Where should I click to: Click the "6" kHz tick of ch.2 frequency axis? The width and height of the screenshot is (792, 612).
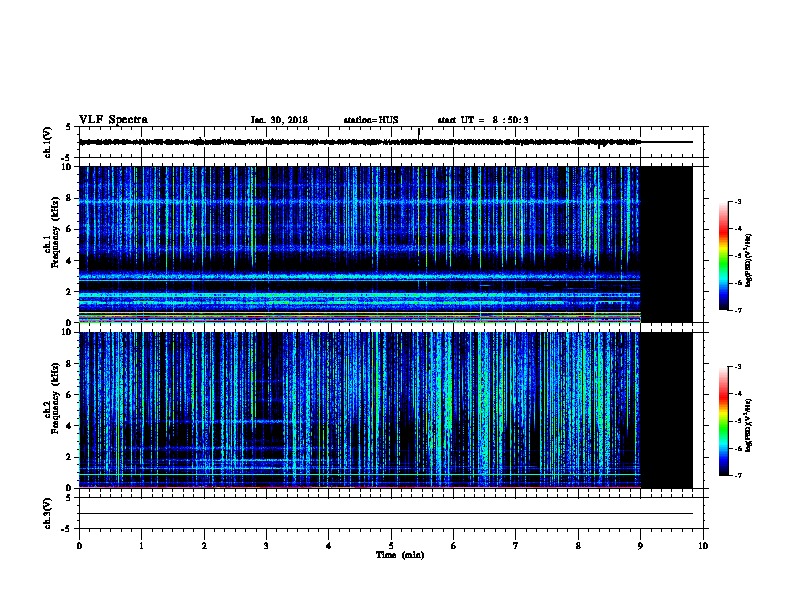point(69,395)
